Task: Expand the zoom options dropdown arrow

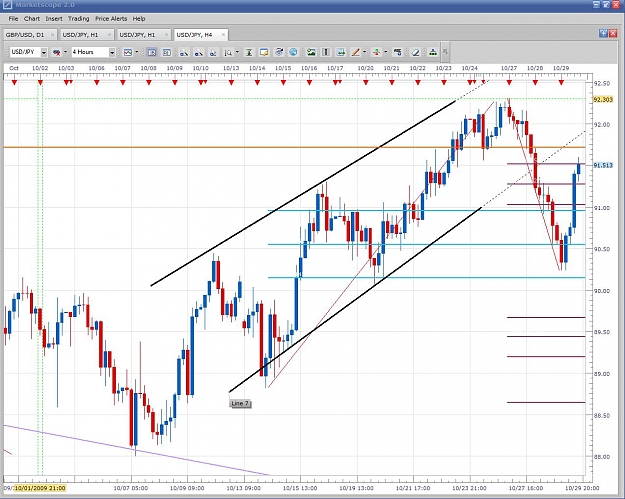Action: 237,52
